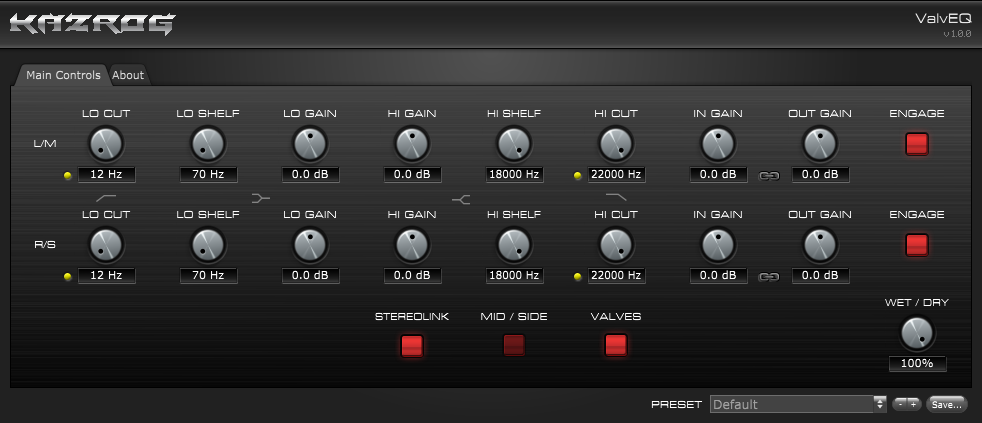Click yellow LED beside L/M LO CUT

point(68,175)
